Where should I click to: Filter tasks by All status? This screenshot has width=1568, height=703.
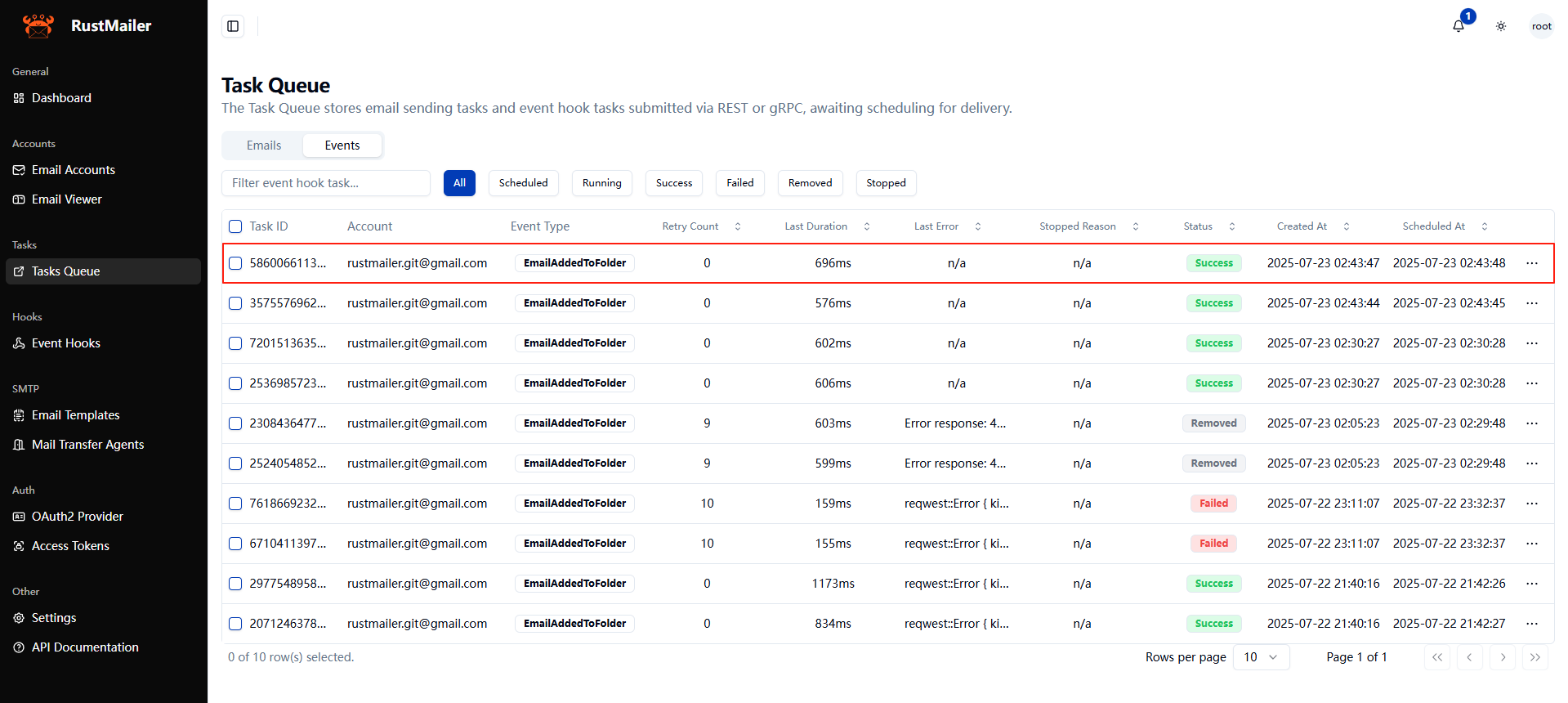(x=459, y=183)
